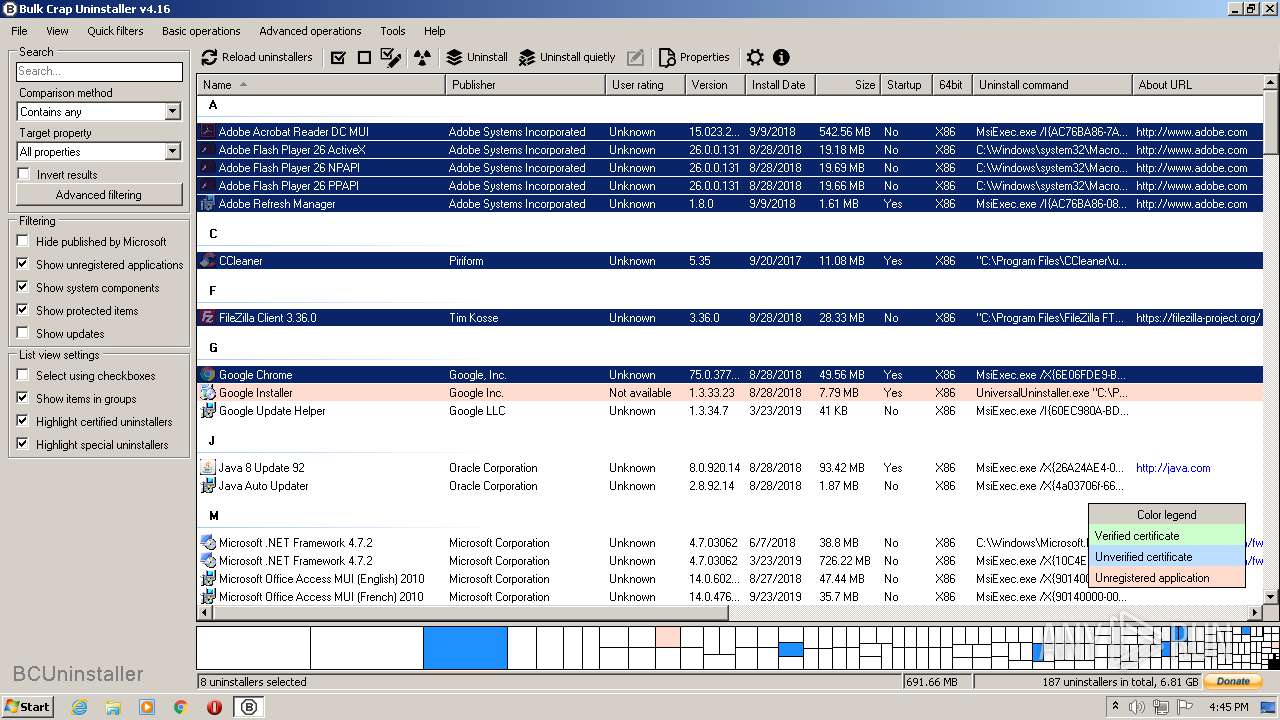Click the Action Center flag tray icon
This screenshot has width=1280, height=720.
[1184, 707]
